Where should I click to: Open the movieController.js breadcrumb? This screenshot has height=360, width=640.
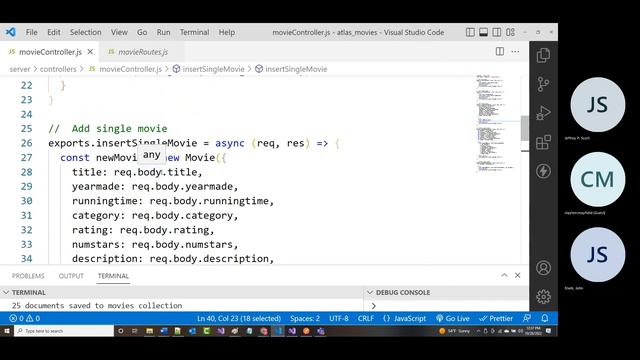[126, 69]
